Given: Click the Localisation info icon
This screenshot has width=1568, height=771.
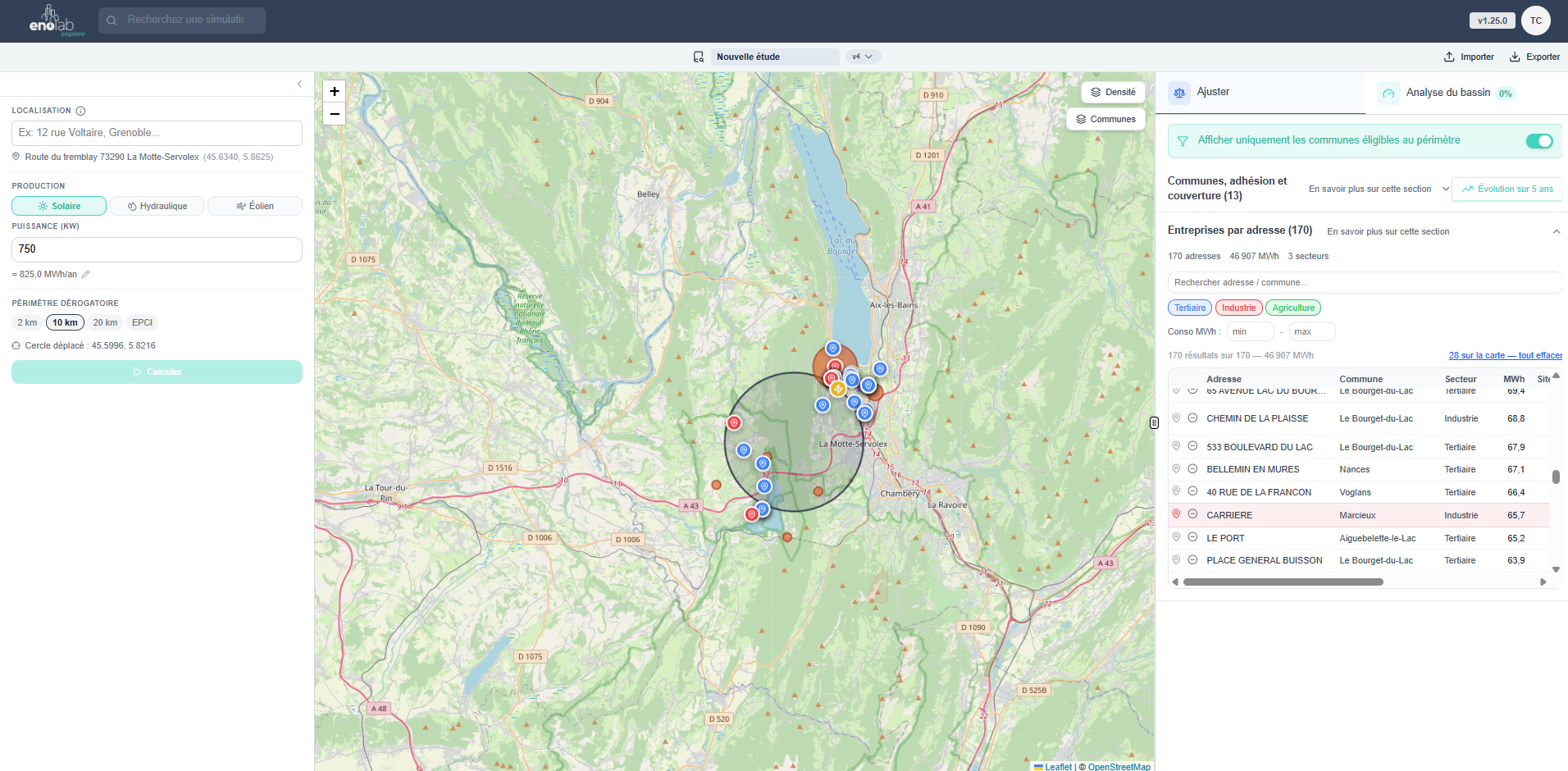Looking at the screenshot, I should [80, 111].
